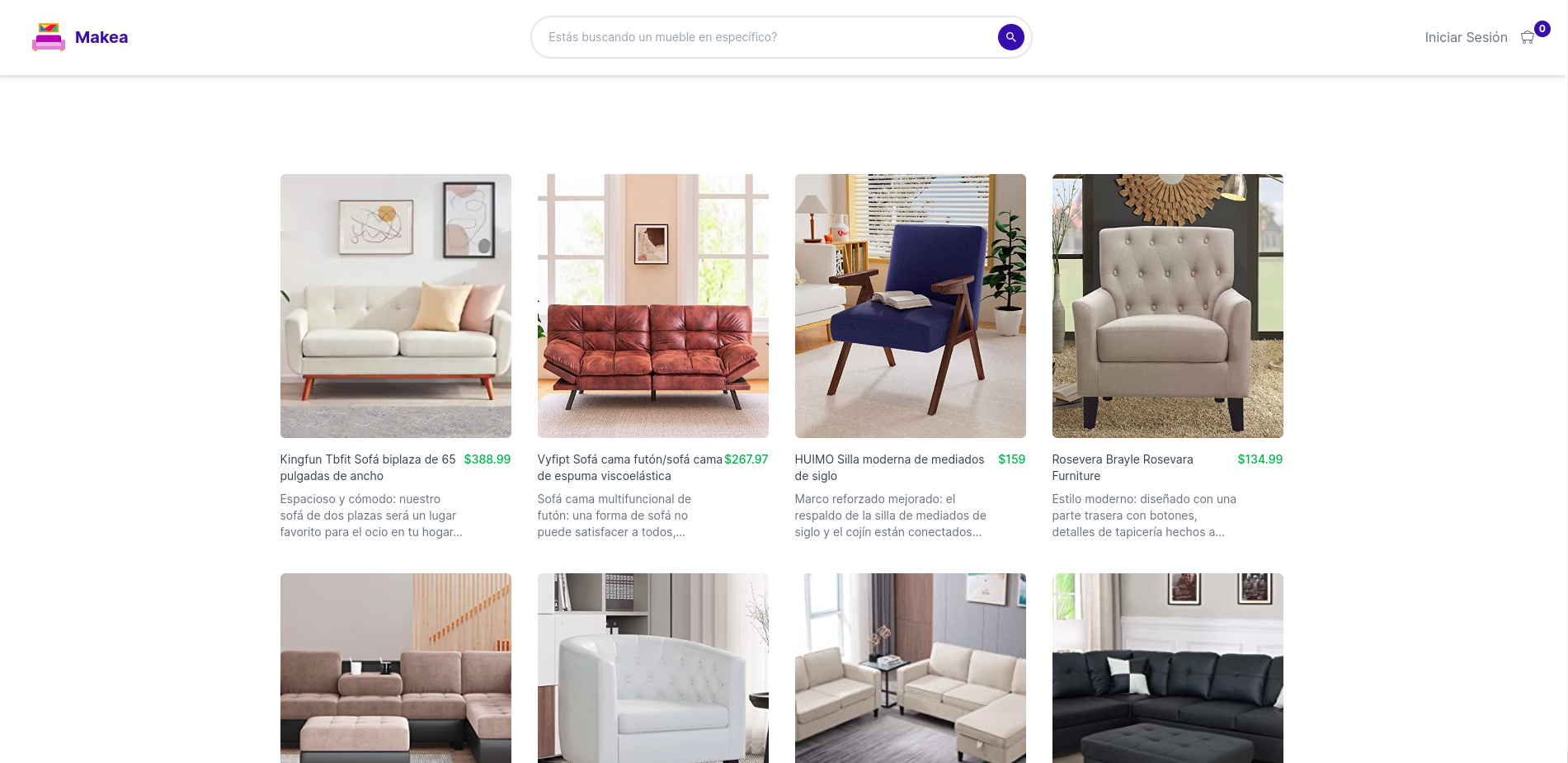Screen dimensions: 1568x763
Task: Click HUIMO Silla moderna product title
Action: [x=889, y=468]
